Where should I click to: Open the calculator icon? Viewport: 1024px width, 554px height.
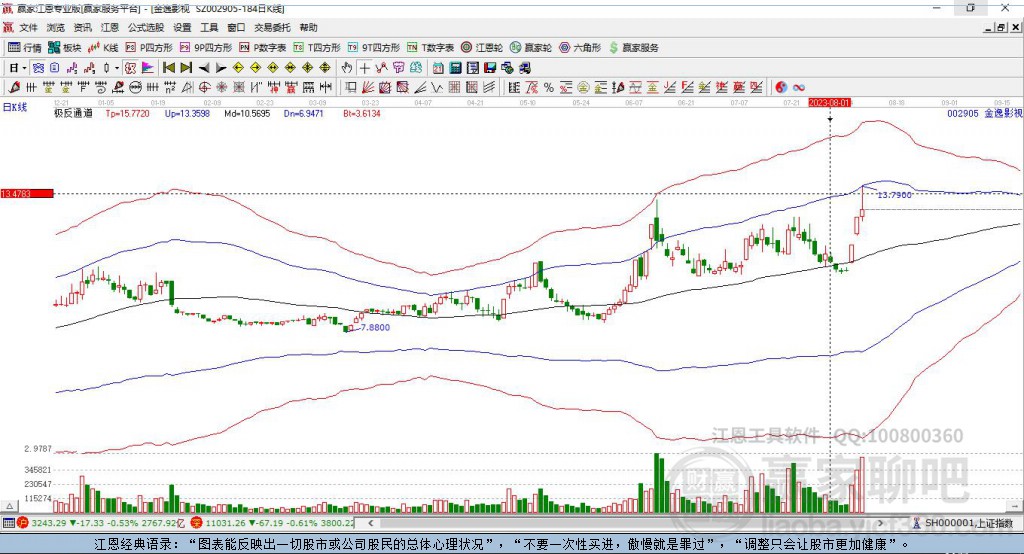coord(456,68)
